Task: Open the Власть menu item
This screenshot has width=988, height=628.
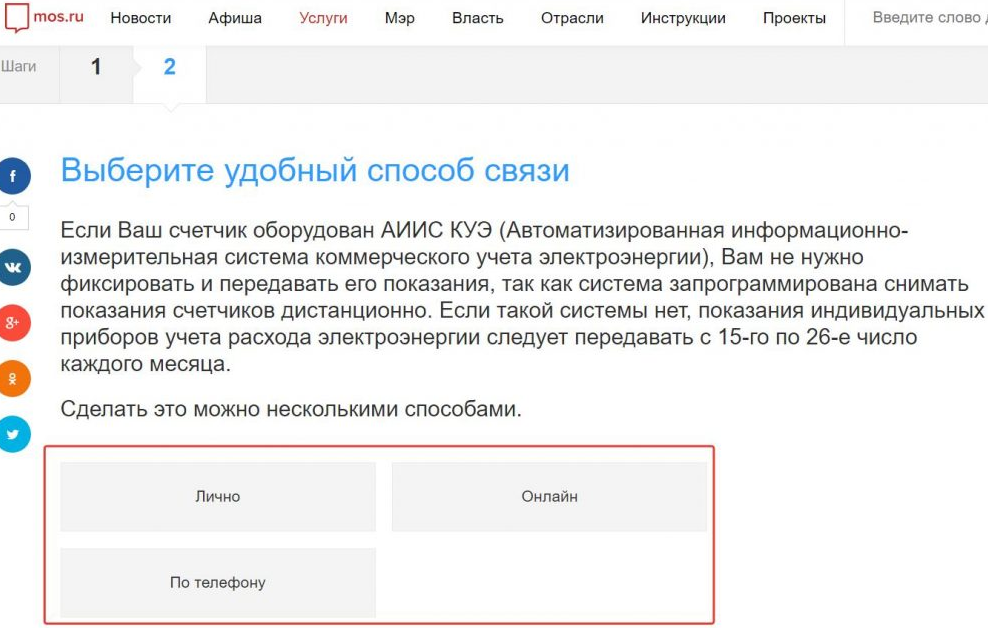Action: click(x=477, y=18)
